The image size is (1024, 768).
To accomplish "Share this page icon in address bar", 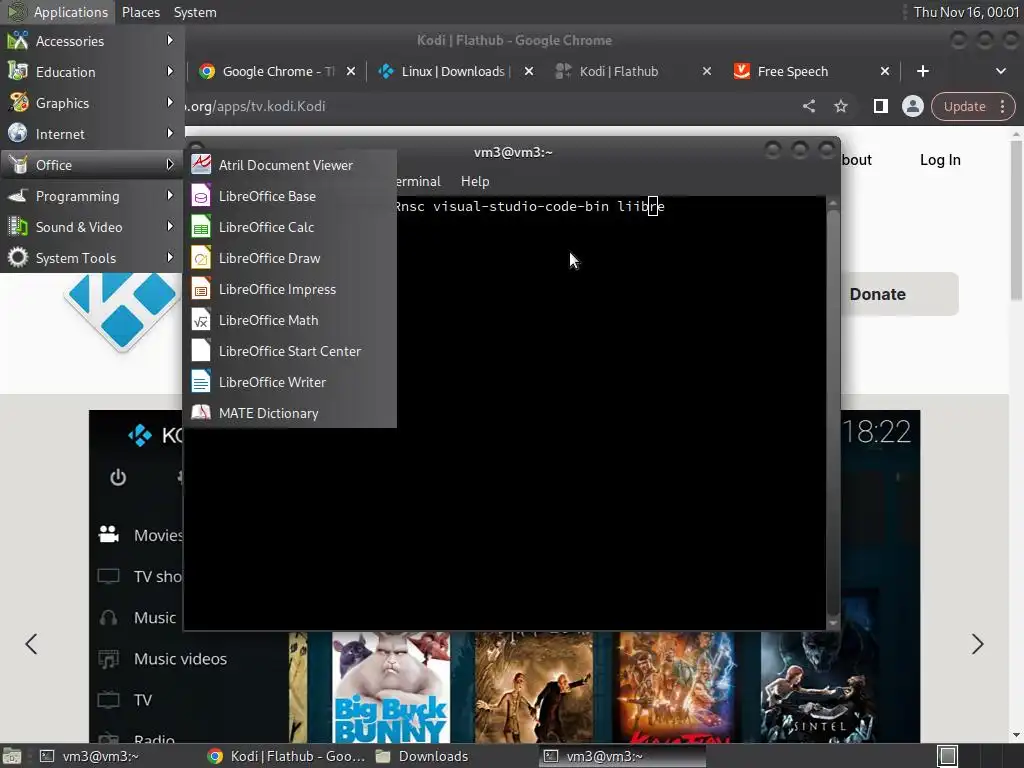I will pos(808,106).
